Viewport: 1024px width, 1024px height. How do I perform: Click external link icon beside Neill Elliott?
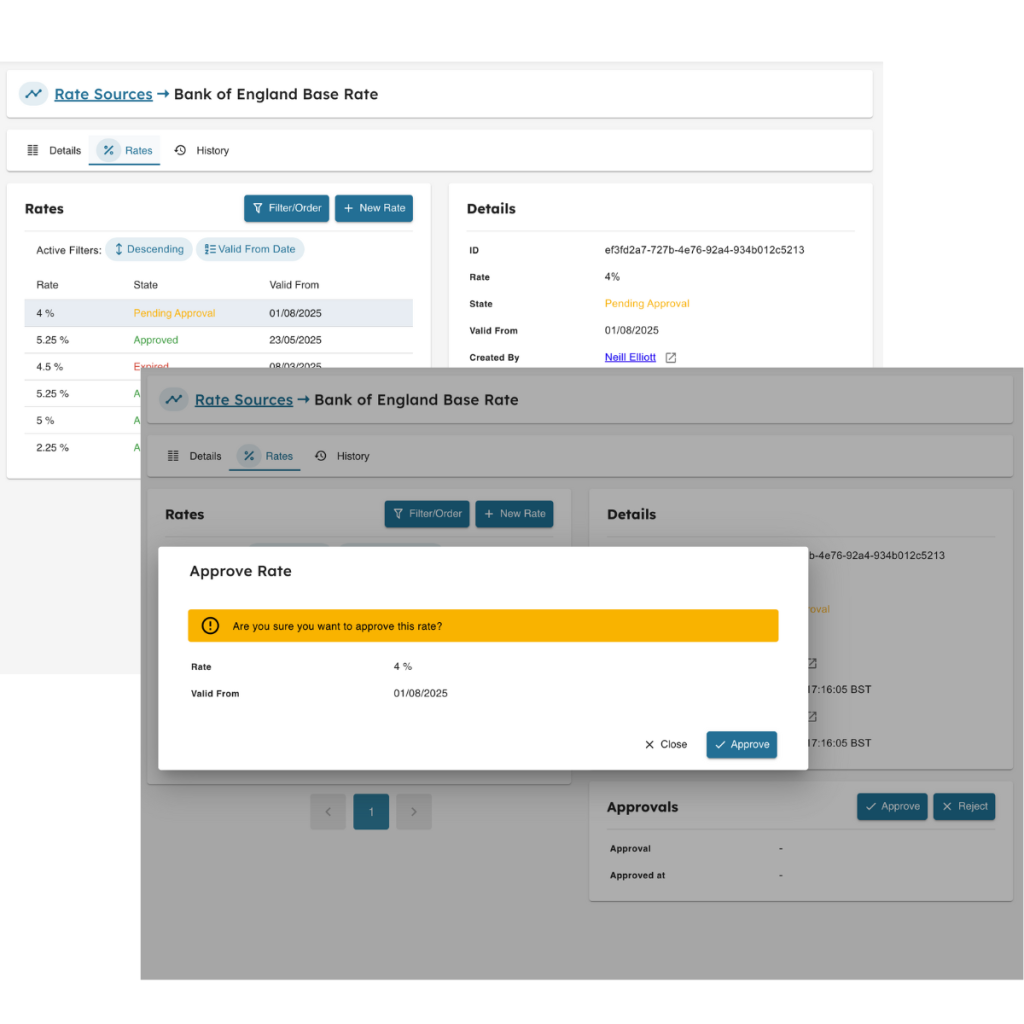pos(671,357)
